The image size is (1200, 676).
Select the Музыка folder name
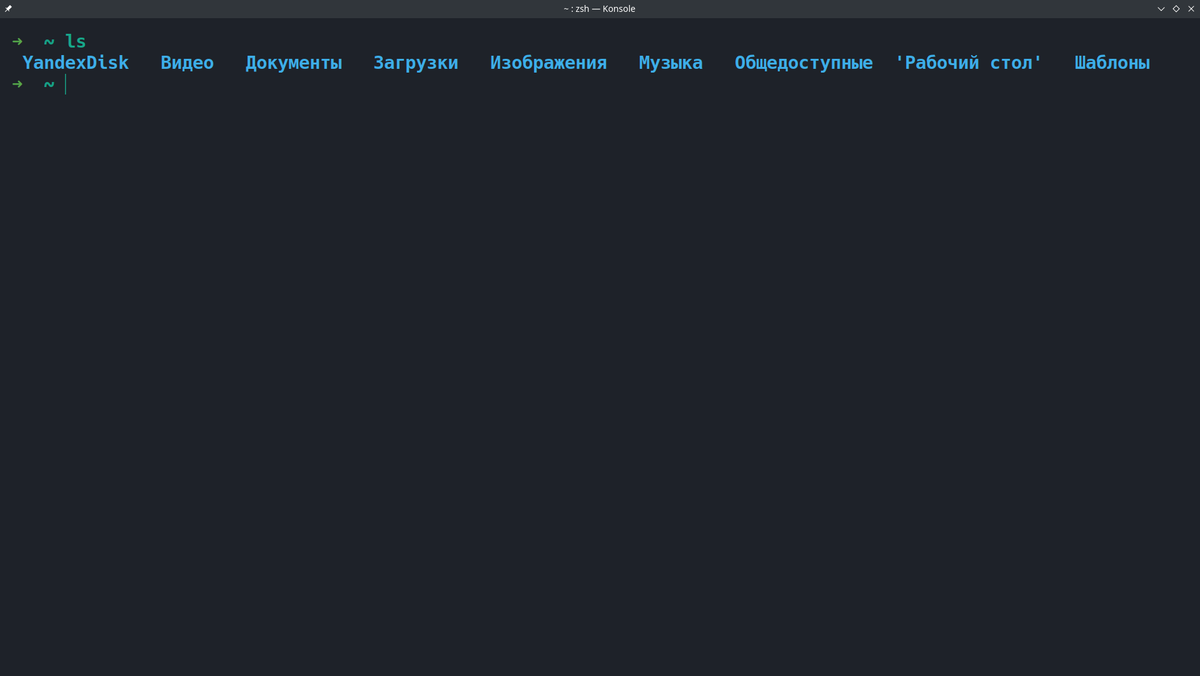(x=670, y=62)
